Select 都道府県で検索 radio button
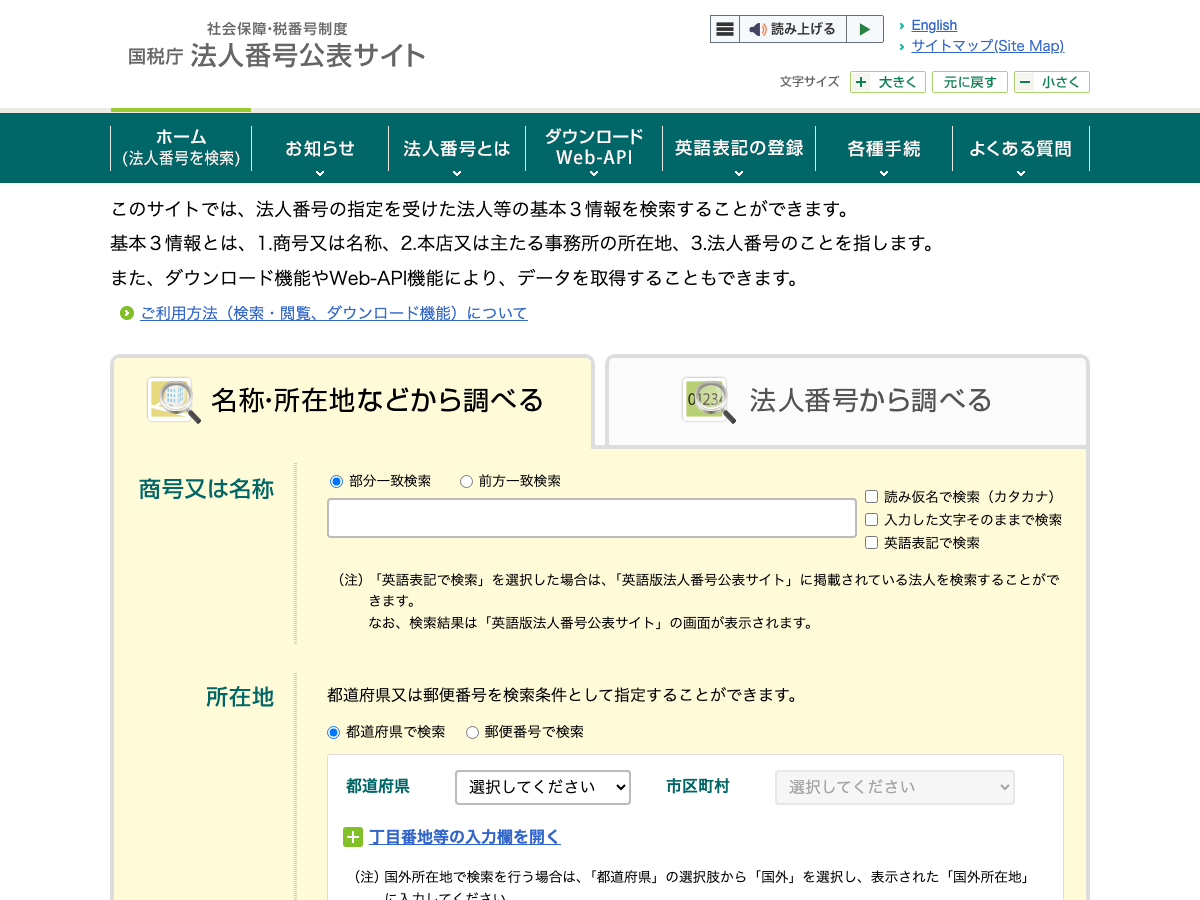1200x900 pixels. (x=334, y=732)
